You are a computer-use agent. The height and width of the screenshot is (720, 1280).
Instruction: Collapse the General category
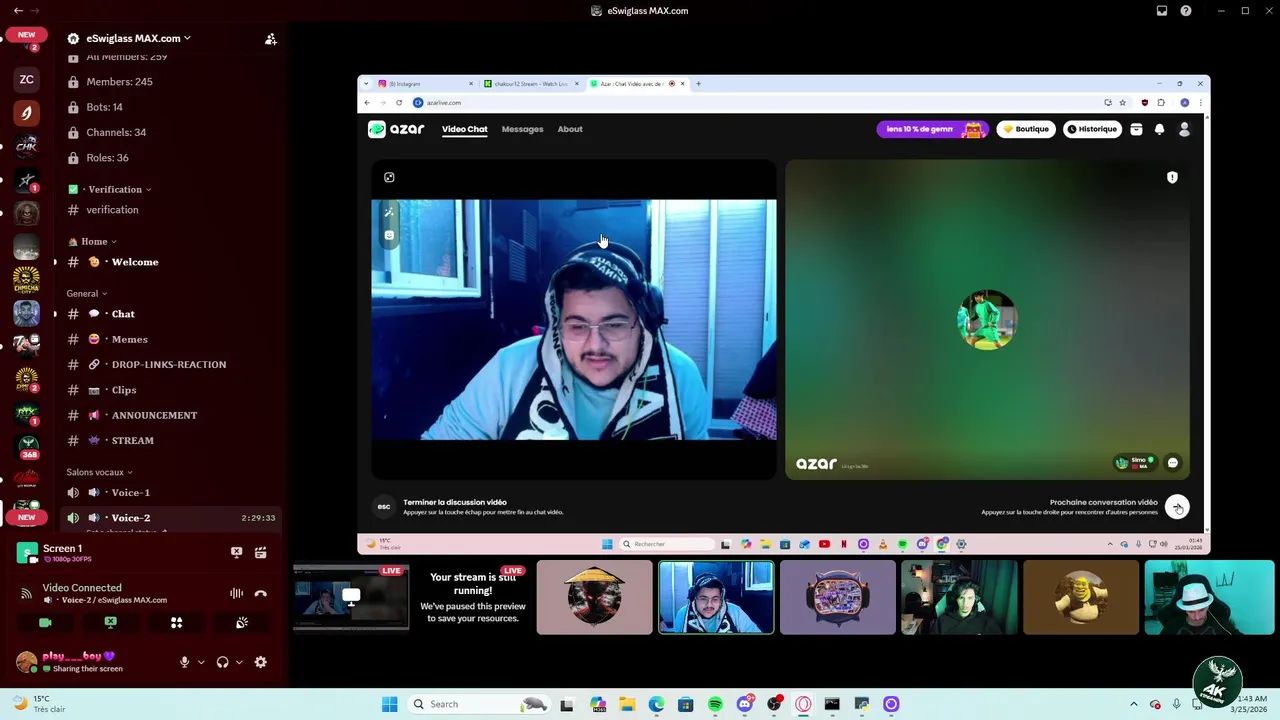tap(87, 293)
